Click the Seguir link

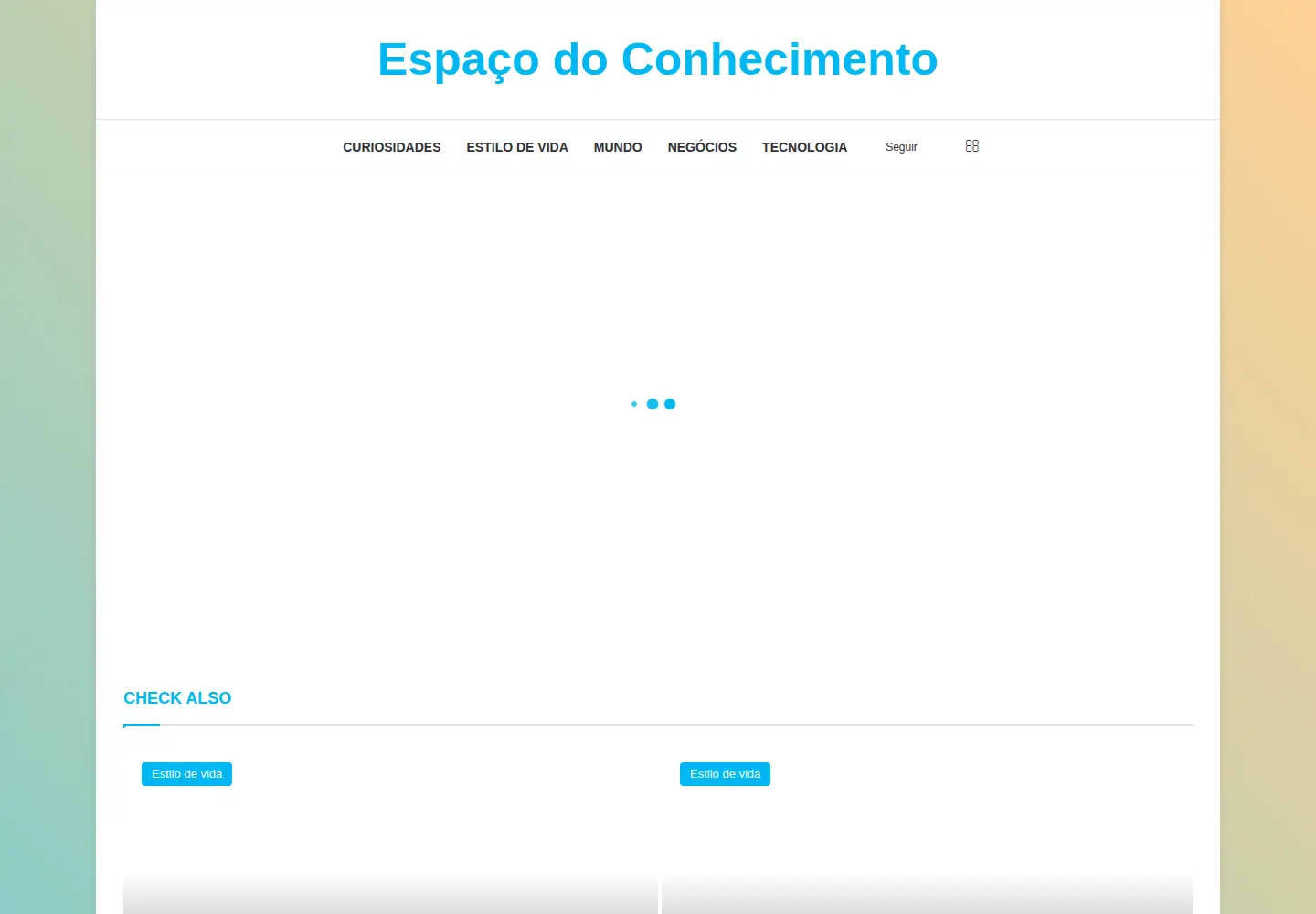901,147
